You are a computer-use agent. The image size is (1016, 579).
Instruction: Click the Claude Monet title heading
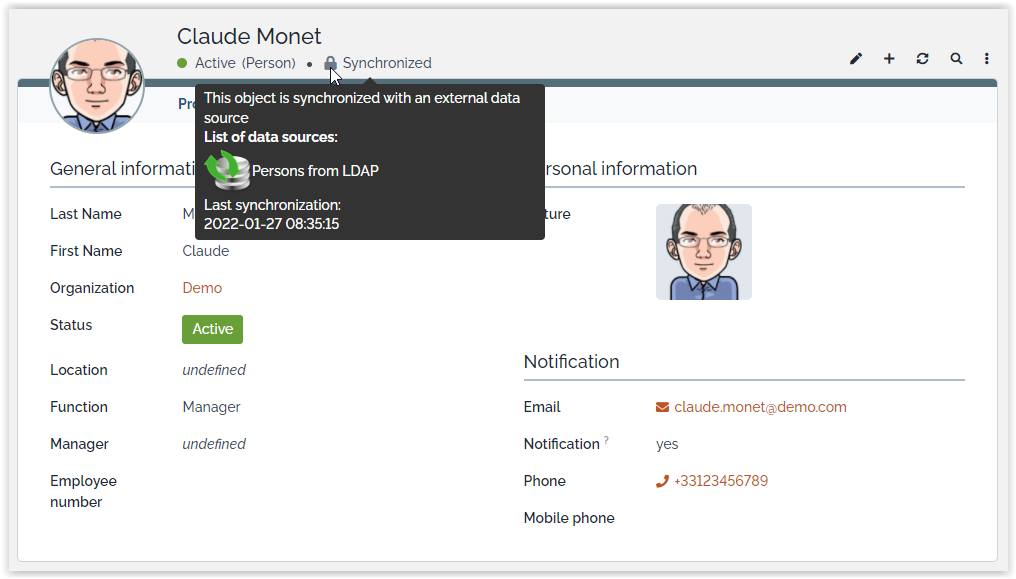pyautogui.click(x=249, y=36)
